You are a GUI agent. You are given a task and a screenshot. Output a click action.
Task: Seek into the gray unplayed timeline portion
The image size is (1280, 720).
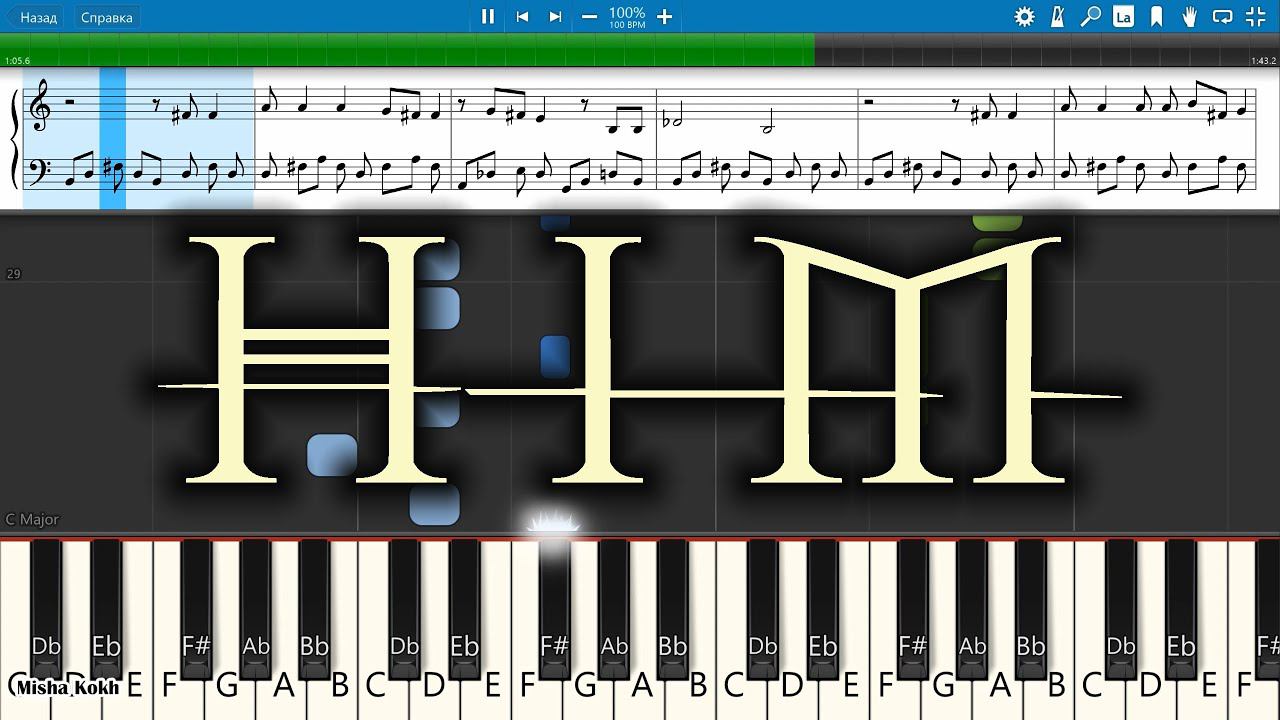[x=1047, y=49]
